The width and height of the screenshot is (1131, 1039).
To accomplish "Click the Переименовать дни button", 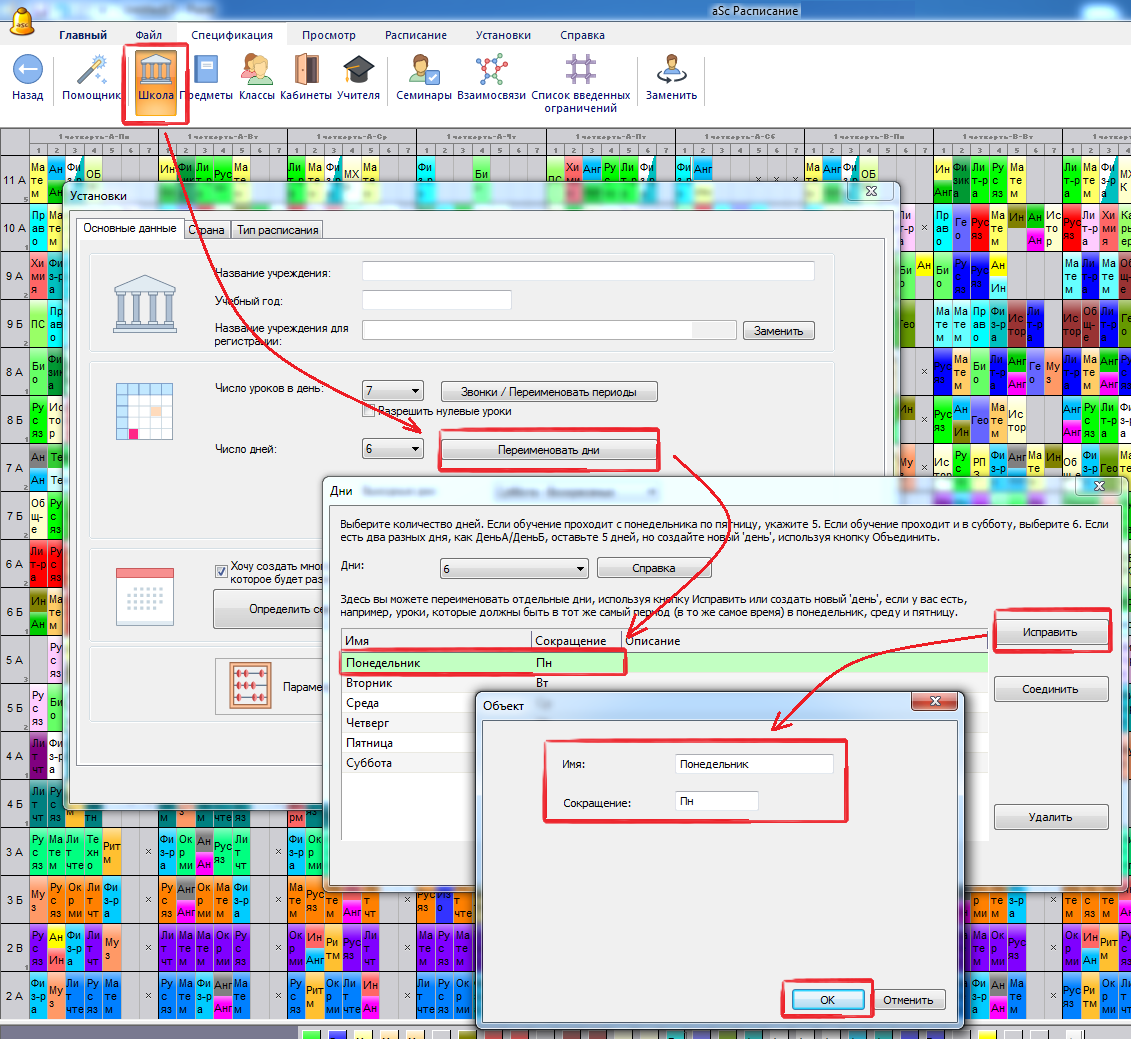I will click(x=548, y=450).
